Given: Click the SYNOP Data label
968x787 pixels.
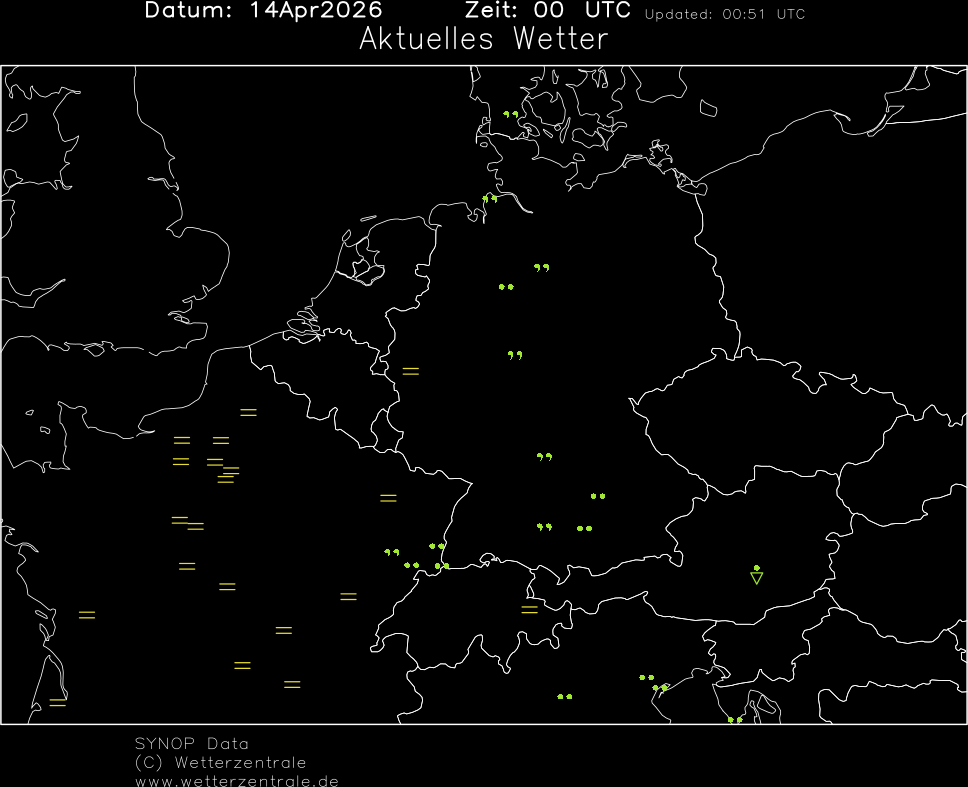Looking at the screenshot, I should coord(192,744).
